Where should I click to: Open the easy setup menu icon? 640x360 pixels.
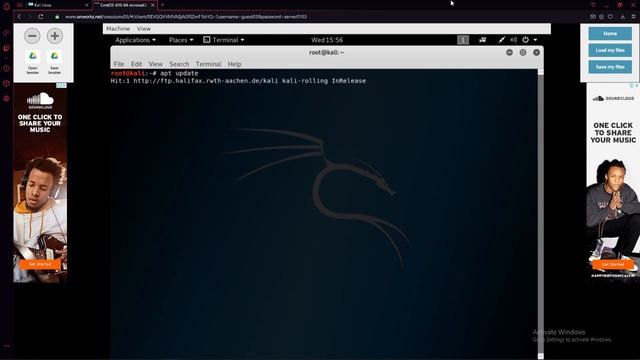tap(633, 17)
